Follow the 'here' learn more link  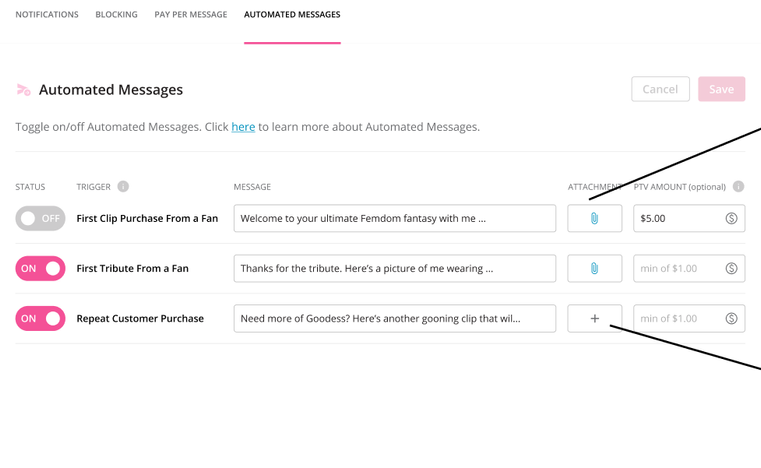(x=243, y=127)
